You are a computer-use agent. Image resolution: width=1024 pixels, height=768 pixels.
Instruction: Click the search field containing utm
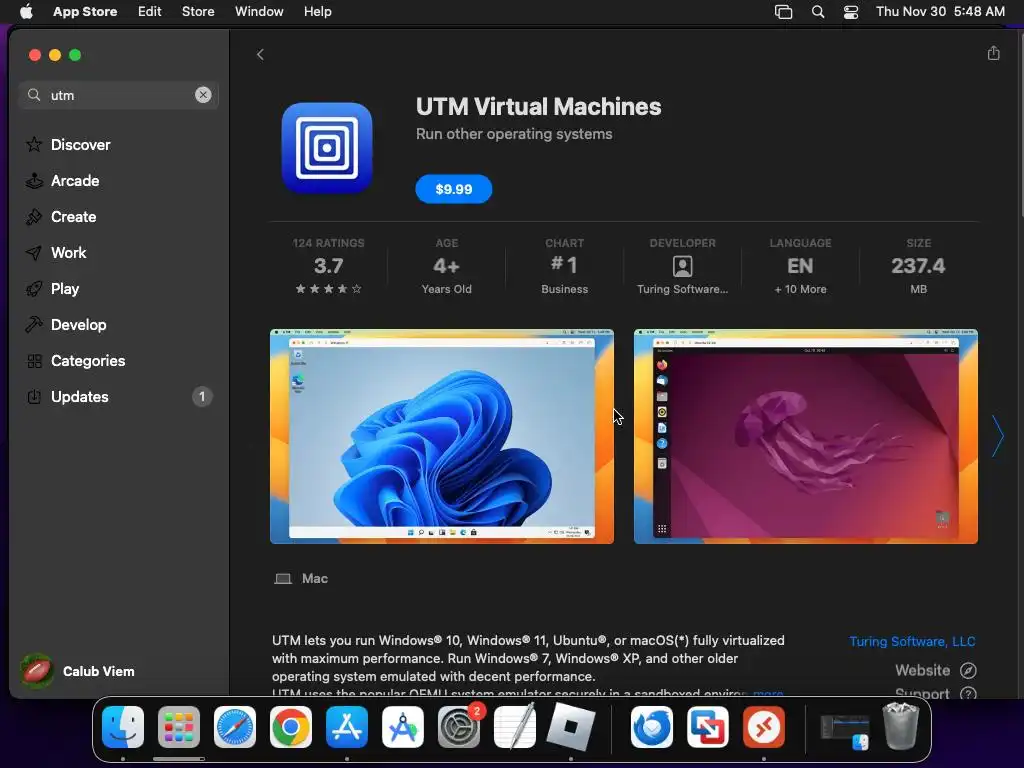(118, 95)
